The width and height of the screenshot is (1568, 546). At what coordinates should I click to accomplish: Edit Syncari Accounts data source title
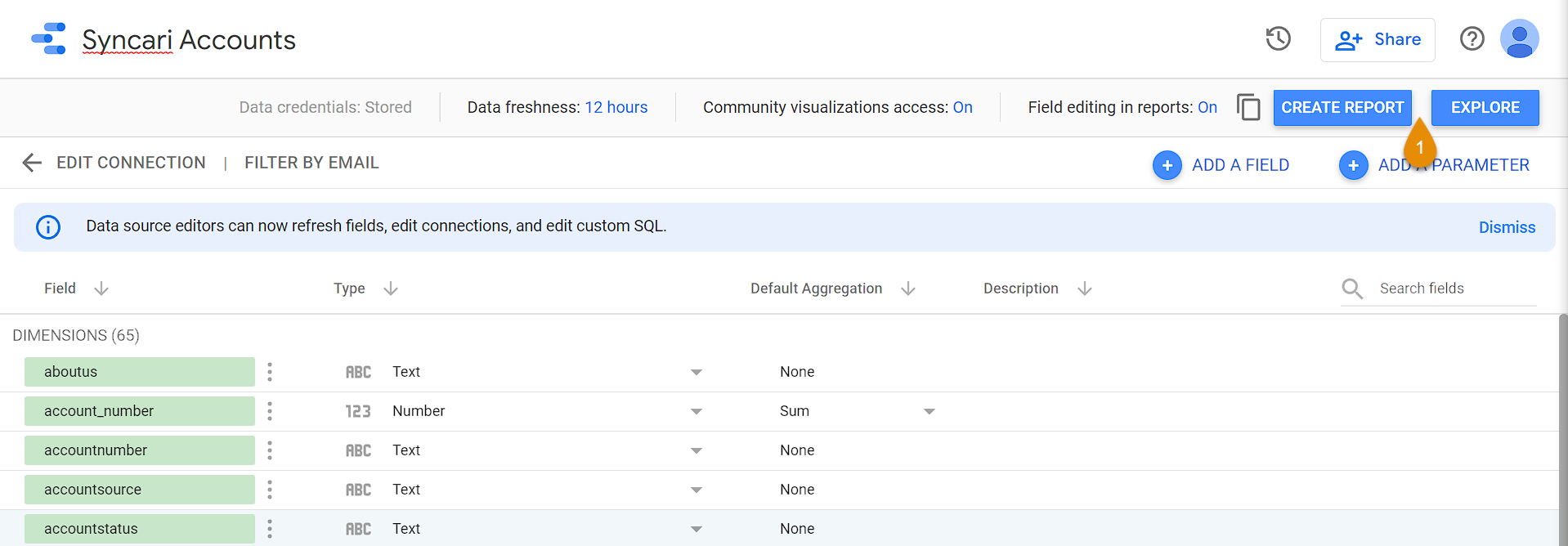(x=189, y=39)
